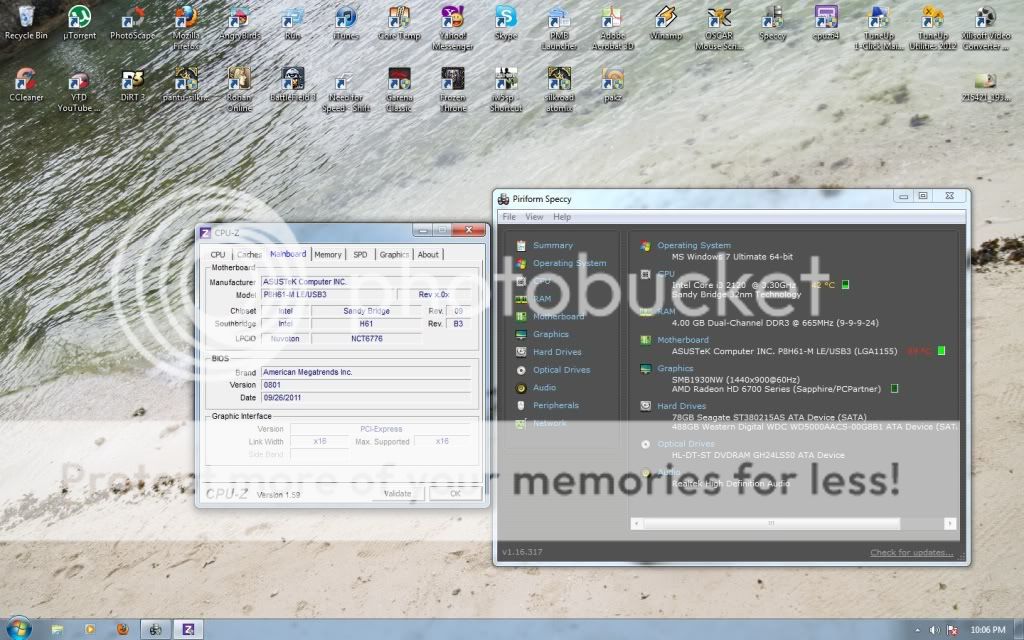Open the Battlefield 3 shortcut
The width and height of the screenshot is (1024, 640).
(x=293, y=85)
